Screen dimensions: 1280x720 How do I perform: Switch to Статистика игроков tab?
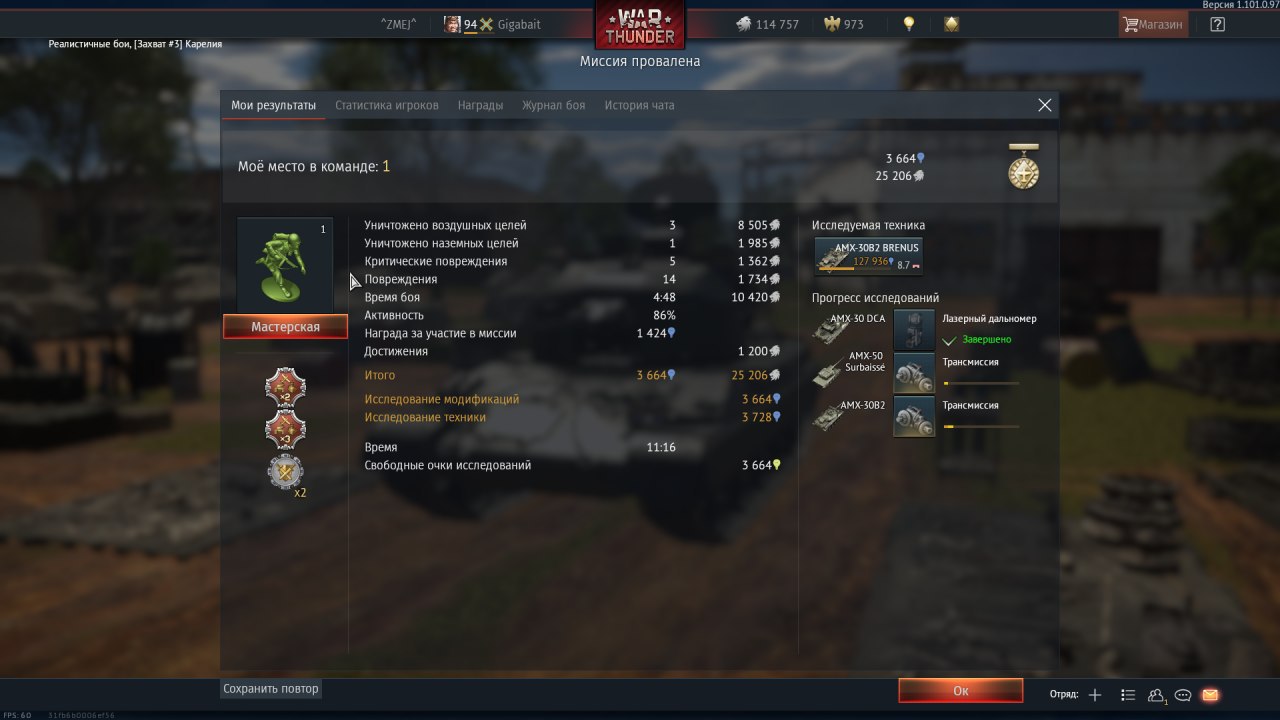387,105
